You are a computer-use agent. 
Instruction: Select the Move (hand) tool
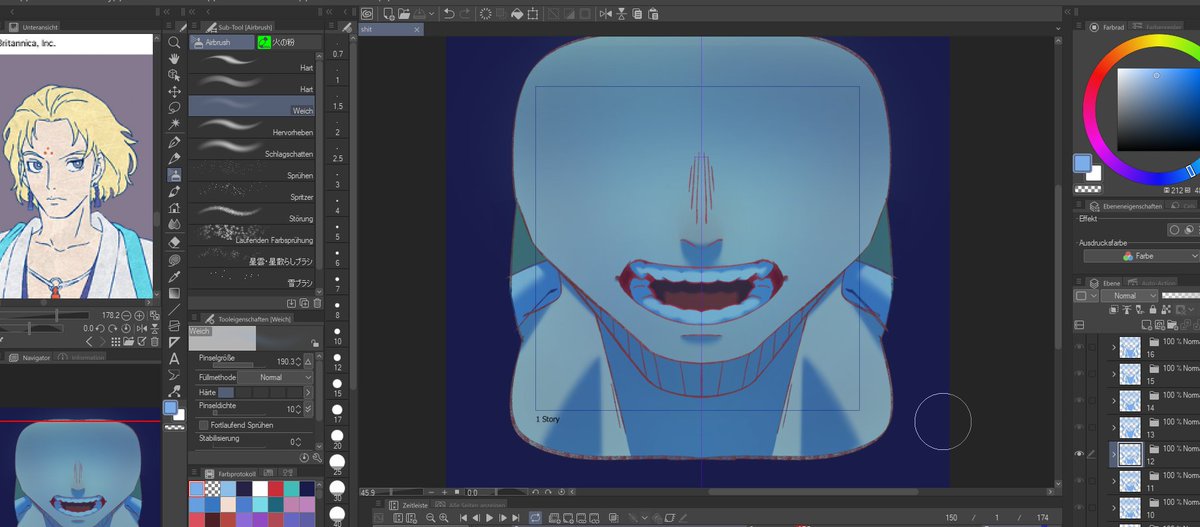174,59
